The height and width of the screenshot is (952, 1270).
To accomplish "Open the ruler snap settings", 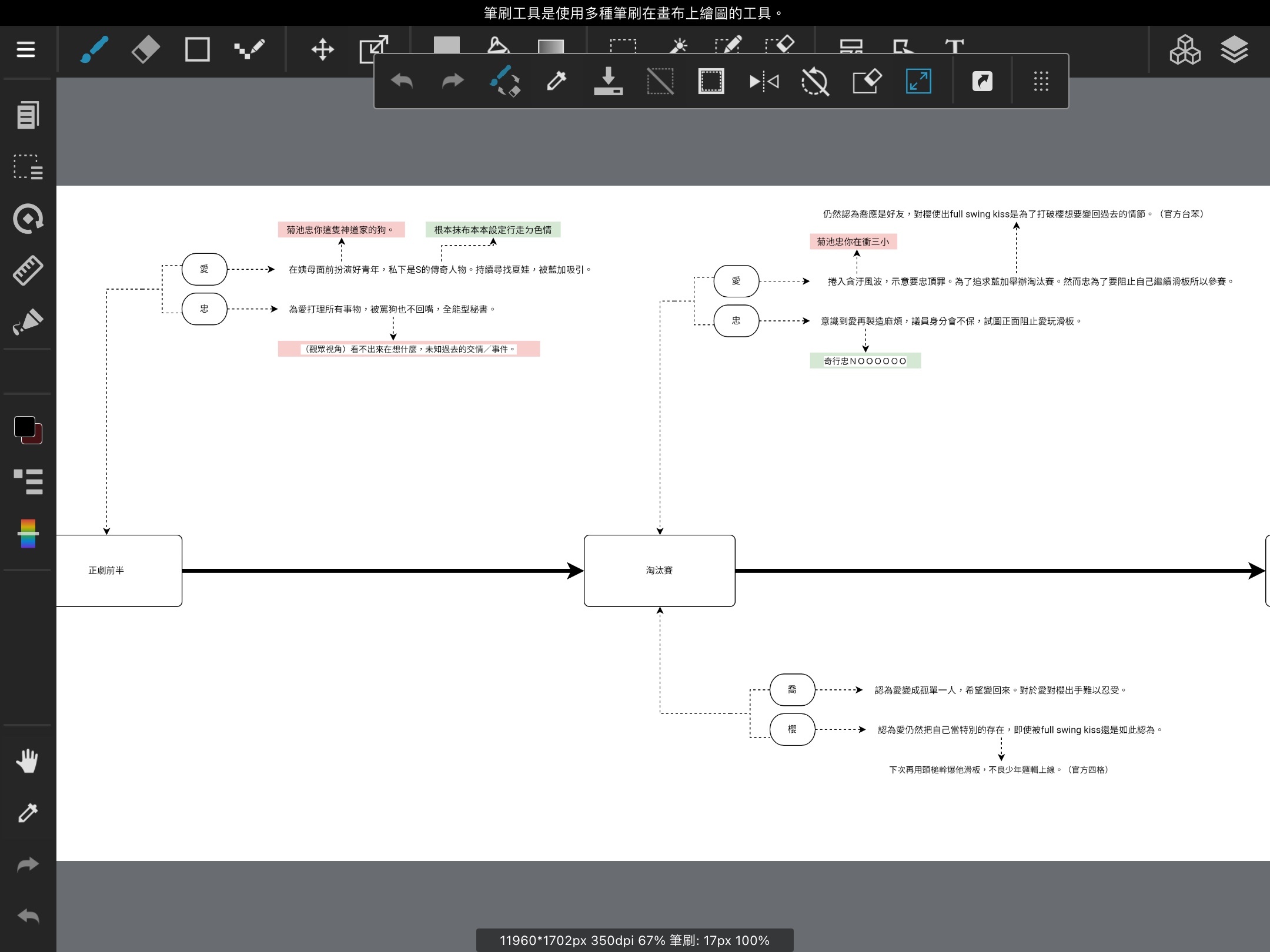I will (x=28, y=270).
